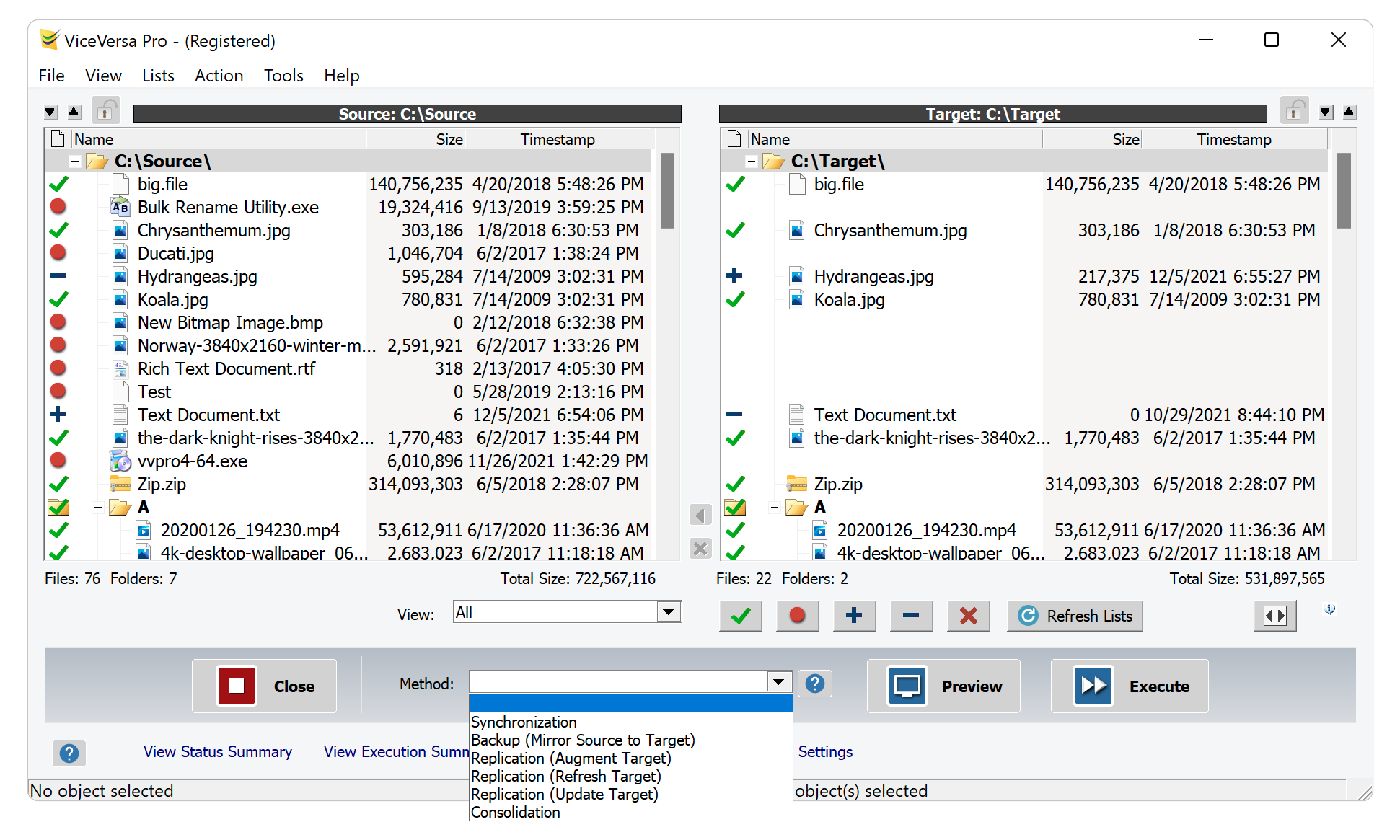This screenshot has width=1400, height=840.
Task: Click the vvpro4-64.exe file icon
Action: pyautogui.click(x=120, y=461)
